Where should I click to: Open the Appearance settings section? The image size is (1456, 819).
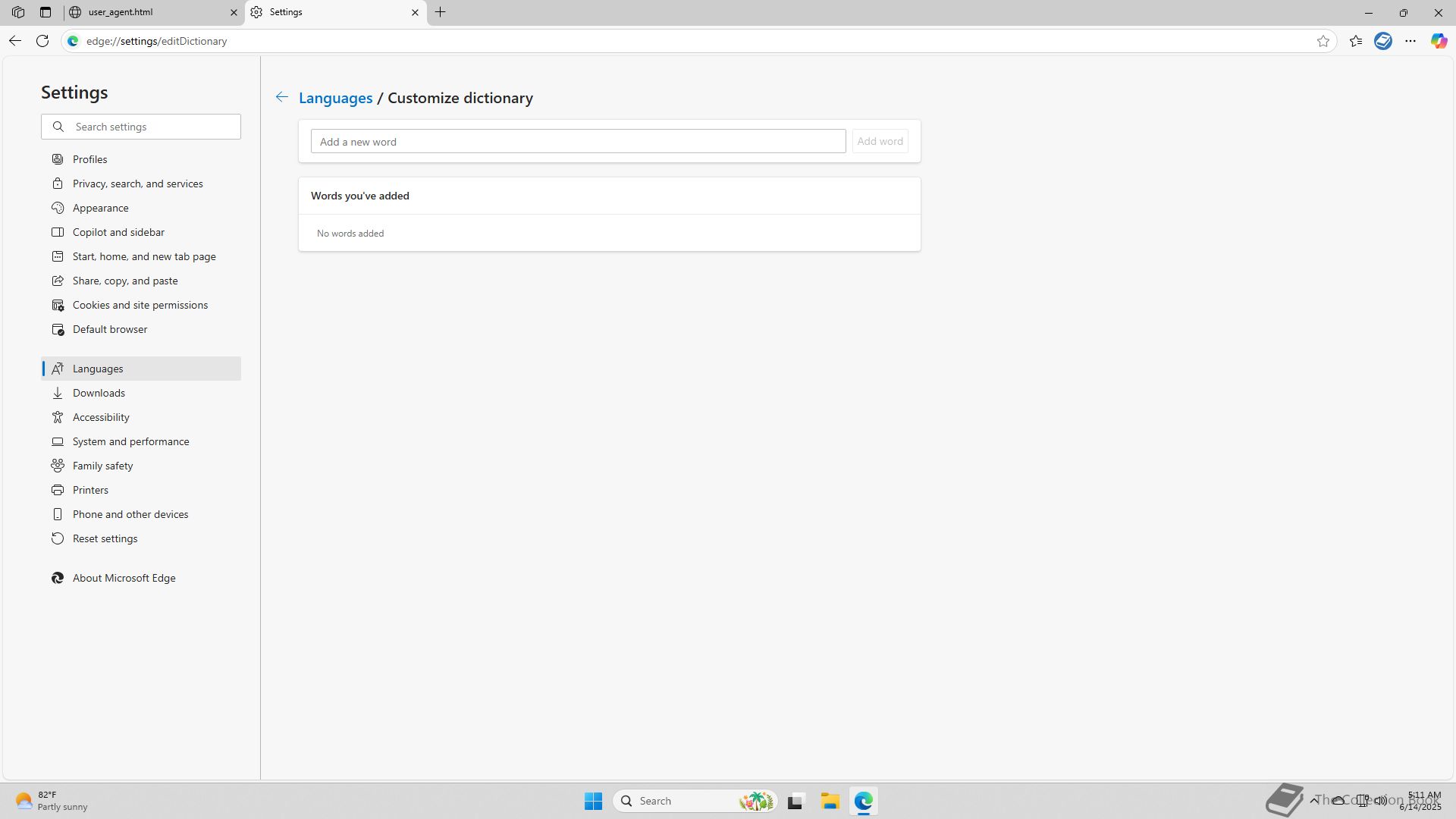(100, 208)
